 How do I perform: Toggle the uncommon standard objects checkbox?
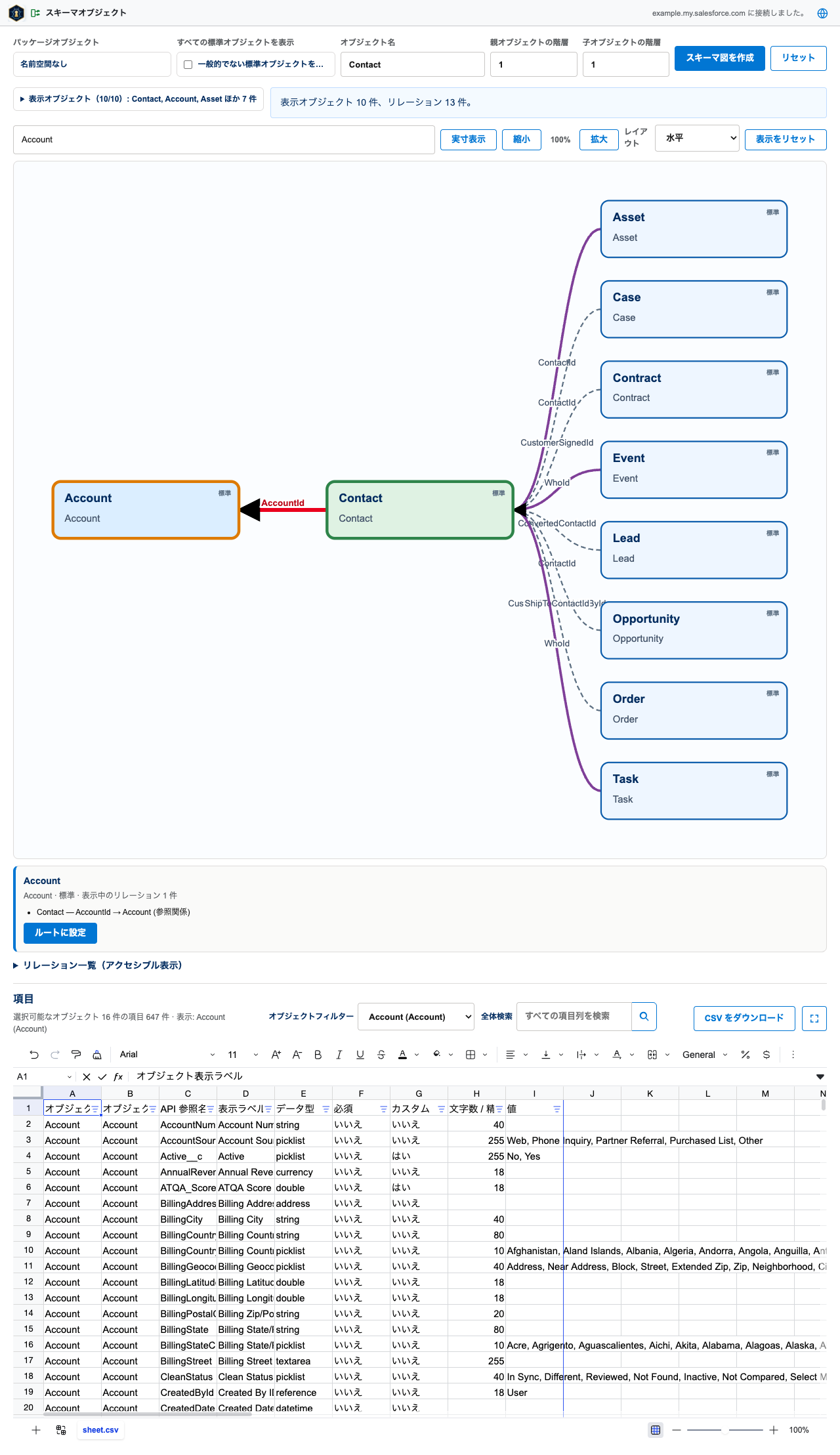point(188,64)
